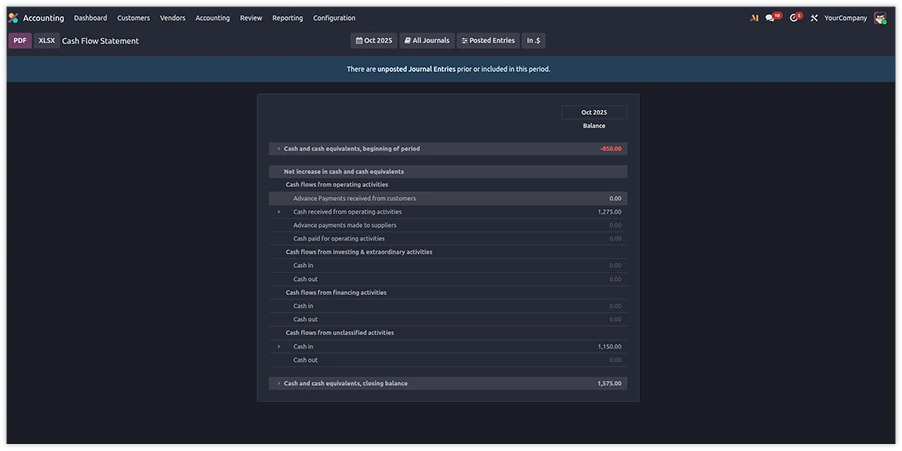This screenshot has width=902, height=451.
Task: Open the In .$ rounding dropdown
Action: coord(534,41)
